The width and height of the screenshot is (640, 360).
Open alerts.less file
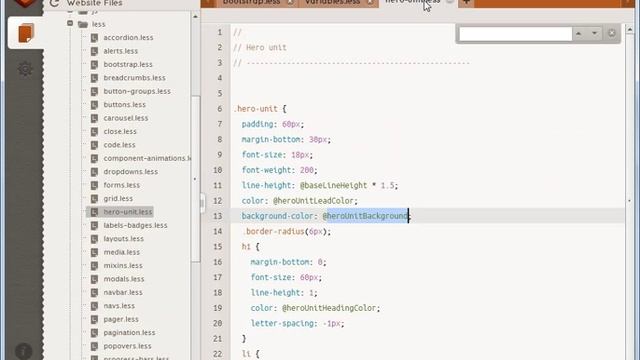pos(120,51)
